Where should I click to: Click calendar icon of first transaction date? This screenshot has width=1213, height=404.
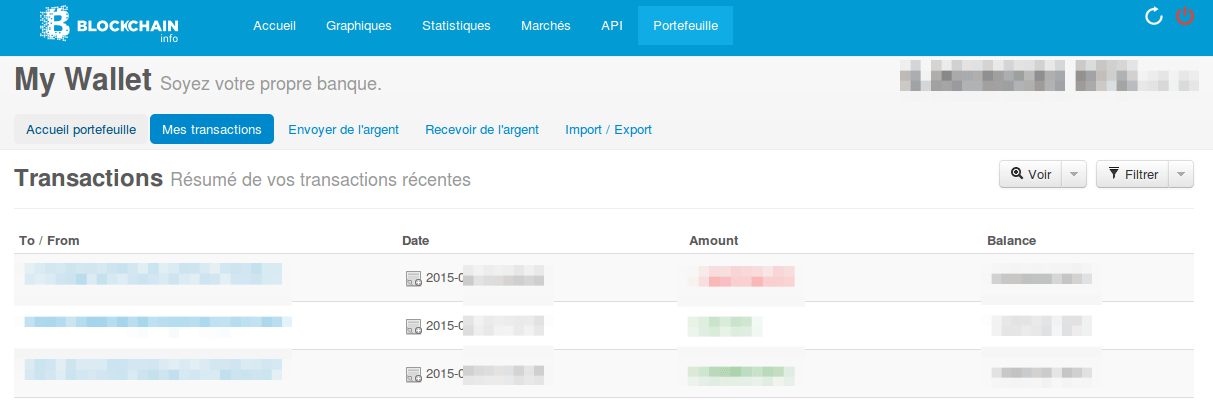(413, 278)
